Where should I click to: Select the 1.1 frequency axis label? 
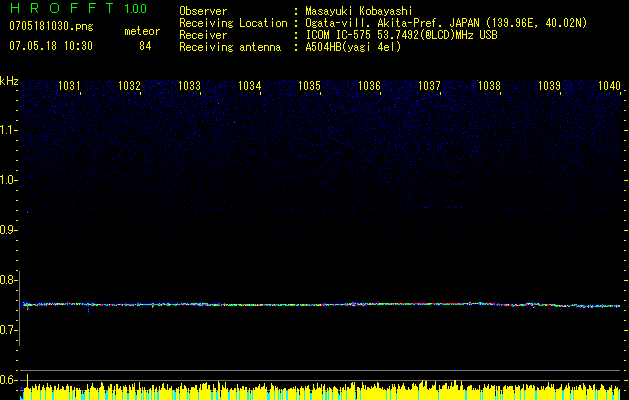(9, 130)
